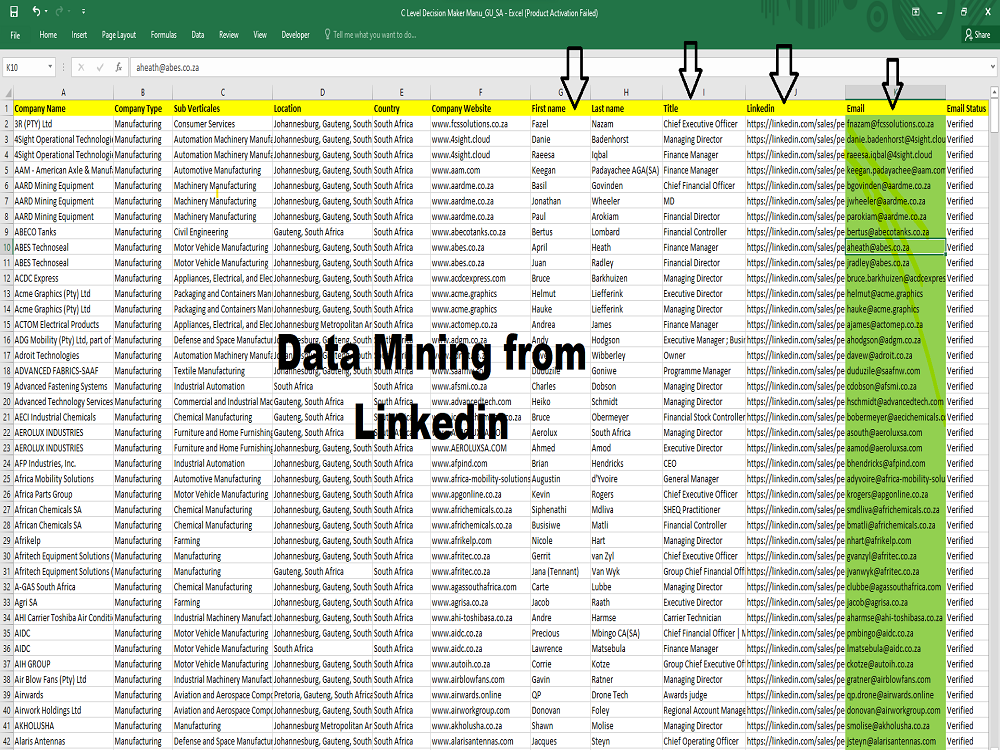Click the Cancel entry icon in formula bar
Viewport: 1000px width, 750px height.
click(81, 67)
